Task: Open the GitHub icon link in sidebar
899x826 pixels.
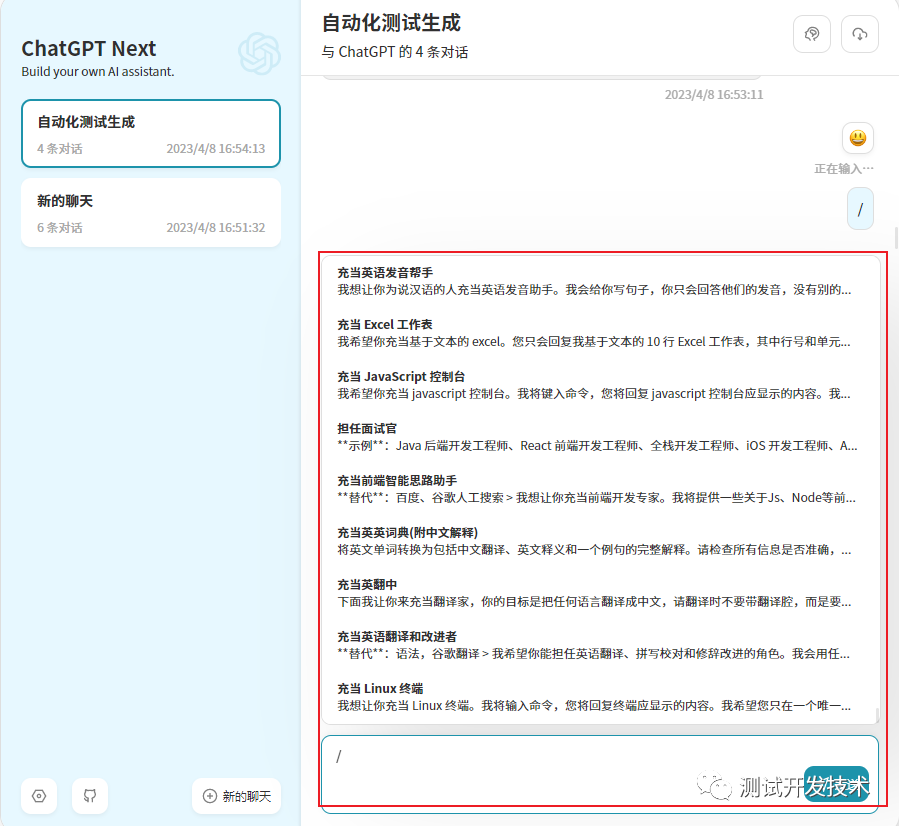Action: click(89, 796)
